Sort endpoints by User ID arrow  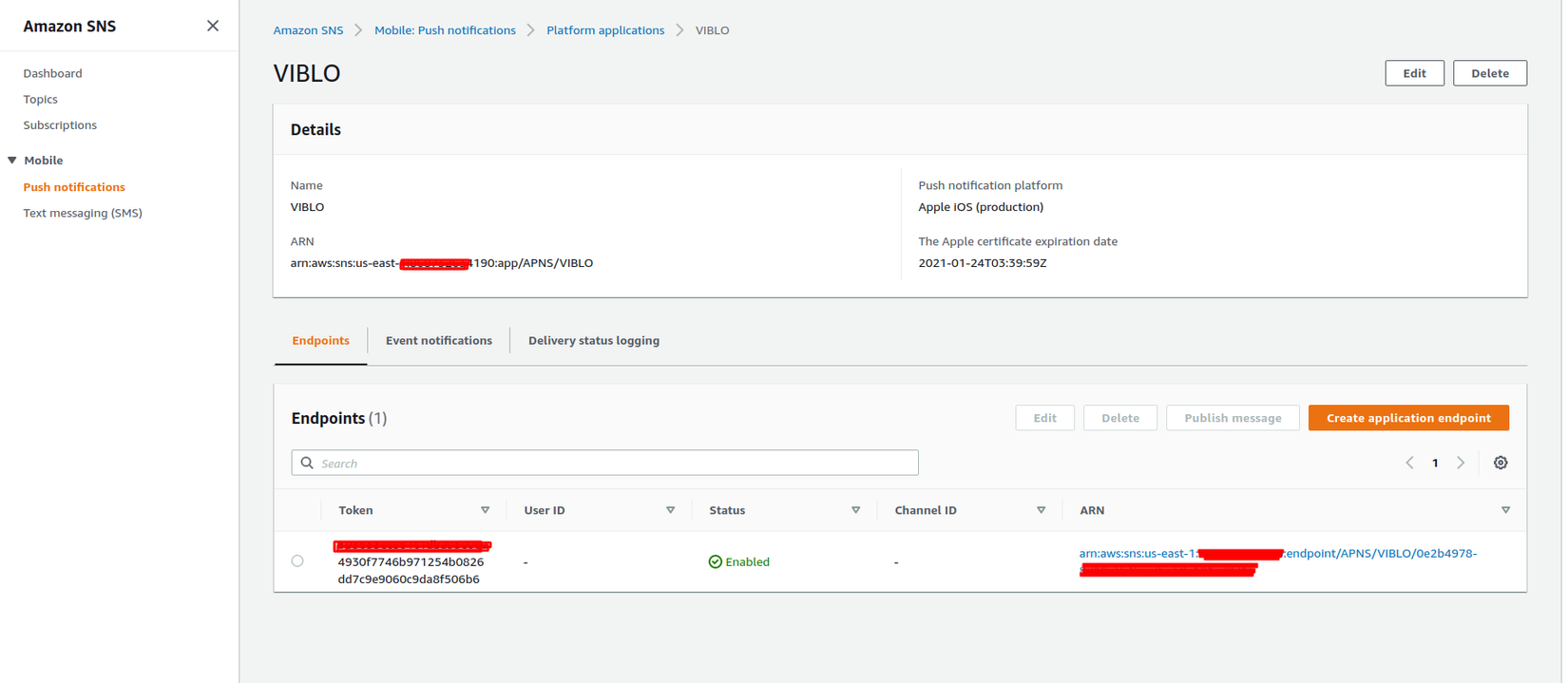[x=670, y=510]
